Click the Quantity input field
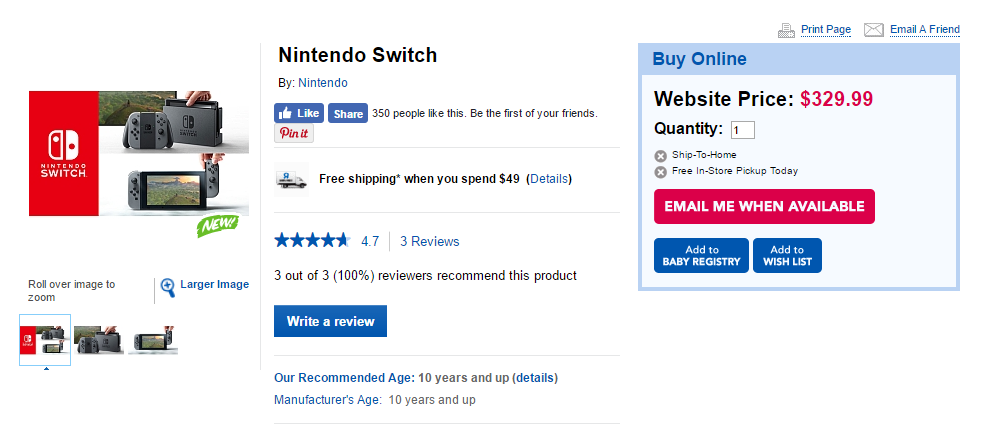The image size is (994, 431). (x=742, y=130)
